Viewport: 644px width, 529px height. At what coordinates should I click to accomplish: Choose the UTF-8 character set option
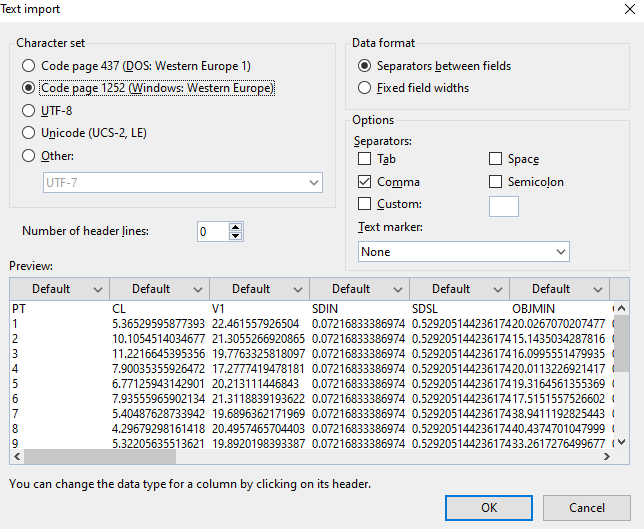pyautogui.click(x=30, y=110)
